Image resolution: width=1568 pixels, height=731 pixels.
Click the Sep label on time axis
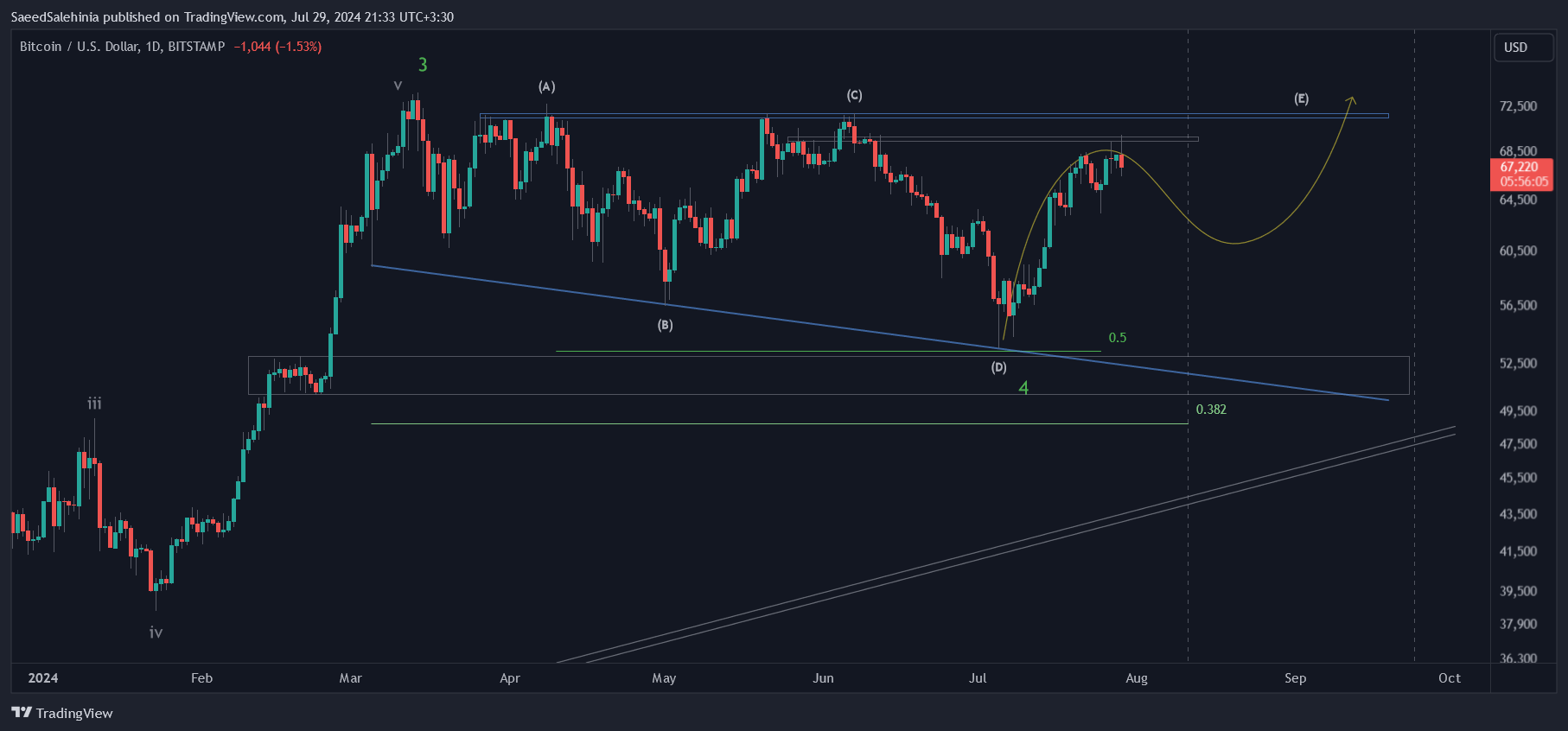tap(1295, 678)
